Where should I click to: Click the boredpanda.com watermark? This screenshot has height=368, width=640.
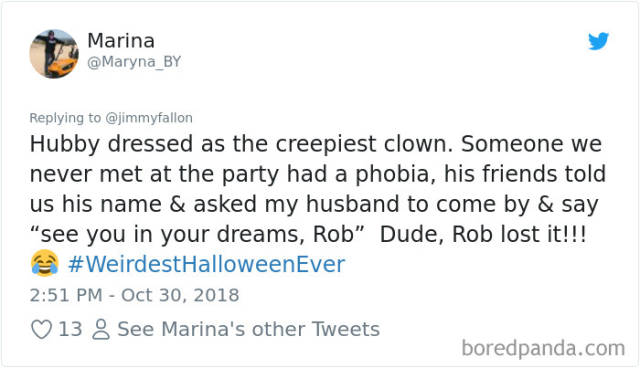click(543, 349)
